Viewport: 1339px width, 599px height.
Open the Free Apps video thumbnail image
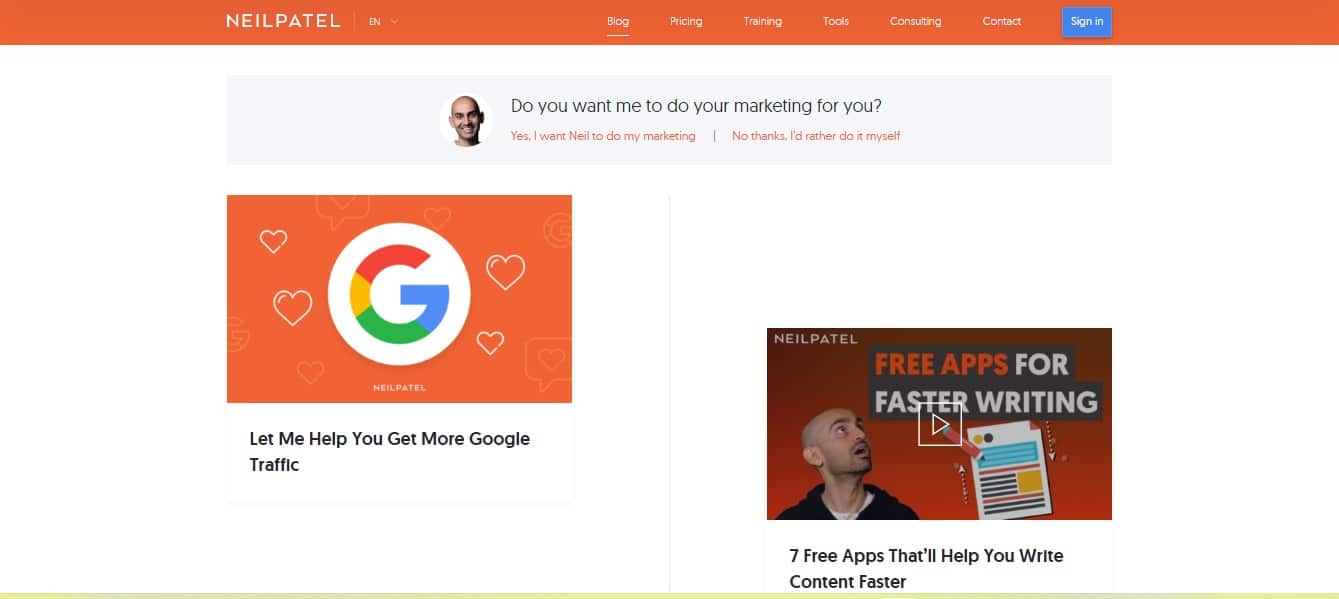[x=939, y=424]
